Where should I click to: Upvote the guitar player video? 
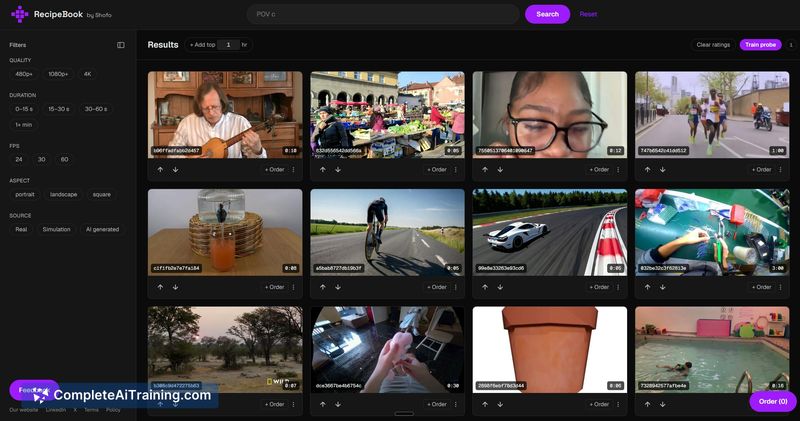click(160, 169)
